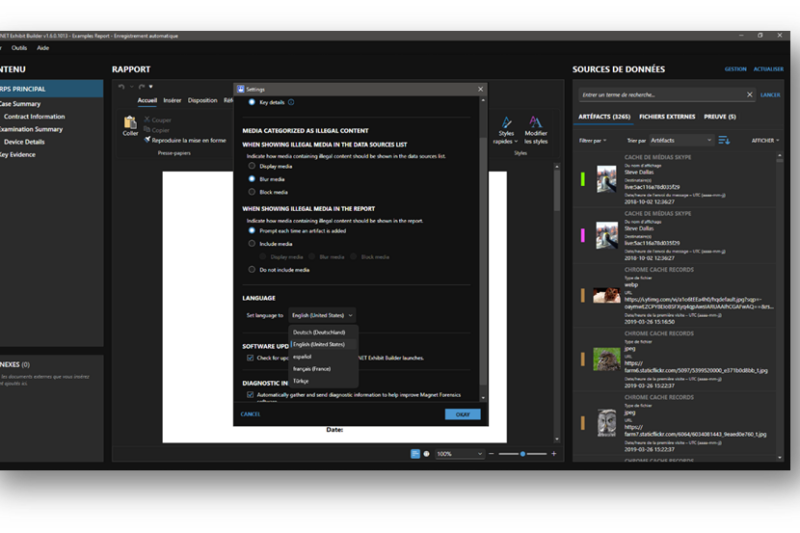Image resolution: width=800 pixels, height=533 pixels.
Task: Select Prompt each time an artifact is added
Action: (252, 231)
